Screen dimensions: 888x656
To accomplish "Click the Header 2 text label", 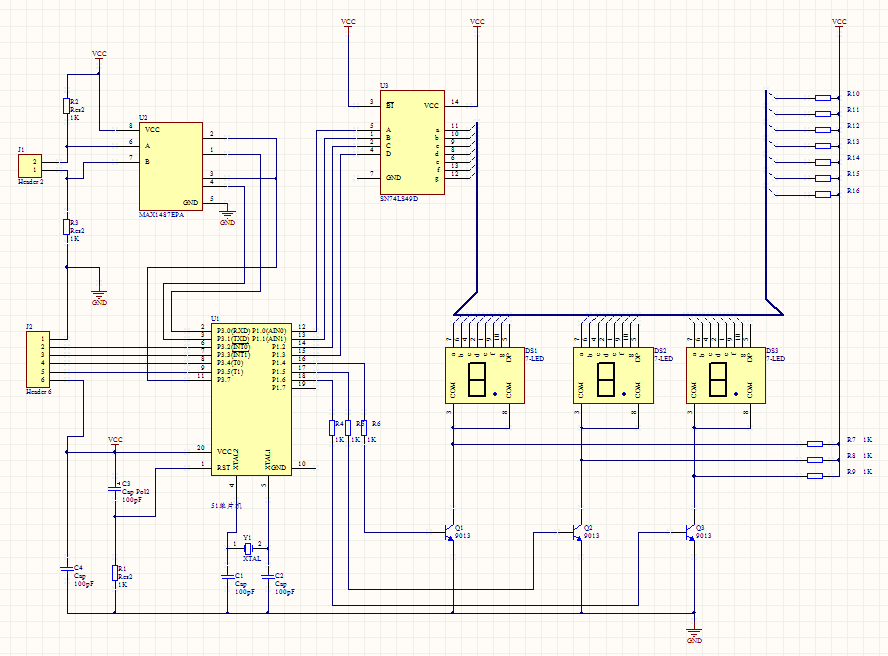I will coord(31,182).
